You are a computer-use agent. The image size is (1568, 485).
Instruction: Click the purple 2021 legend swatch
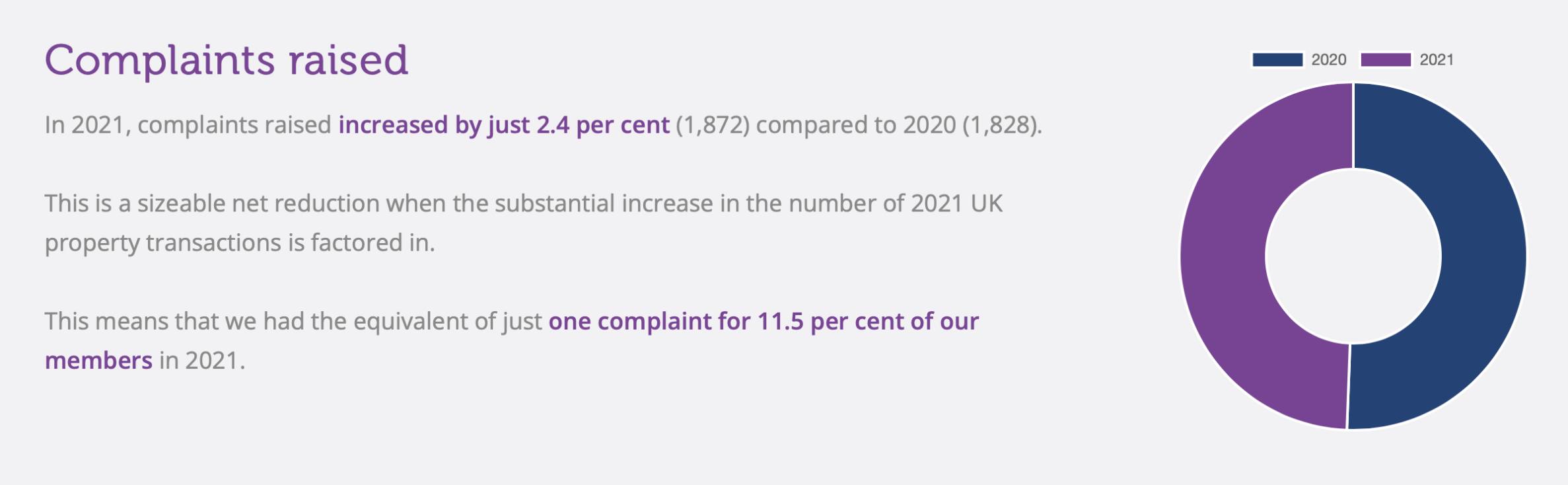(x=1386, y=60)
